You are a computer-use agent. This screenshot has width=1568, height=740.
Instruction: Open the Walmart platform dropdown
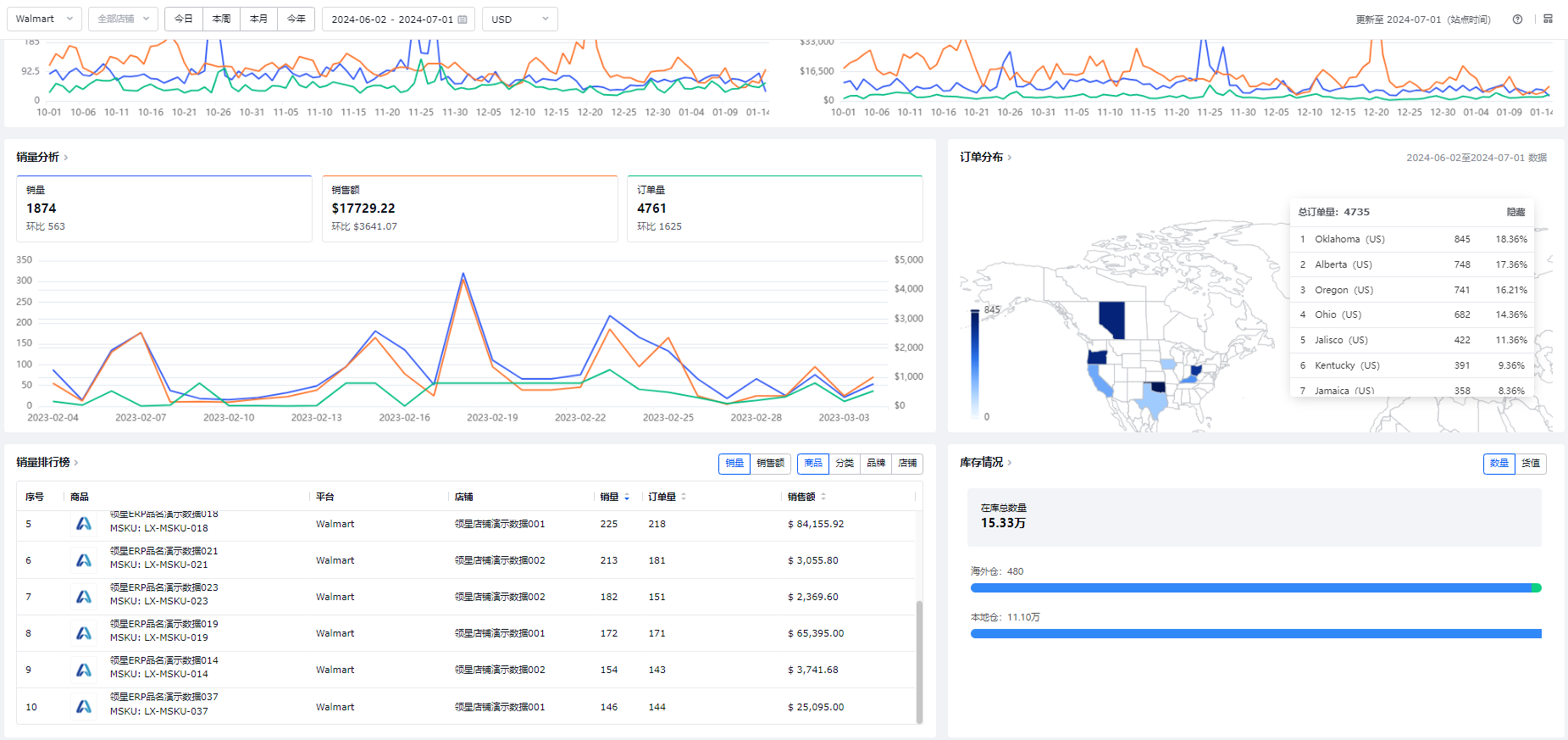point(44,19)
